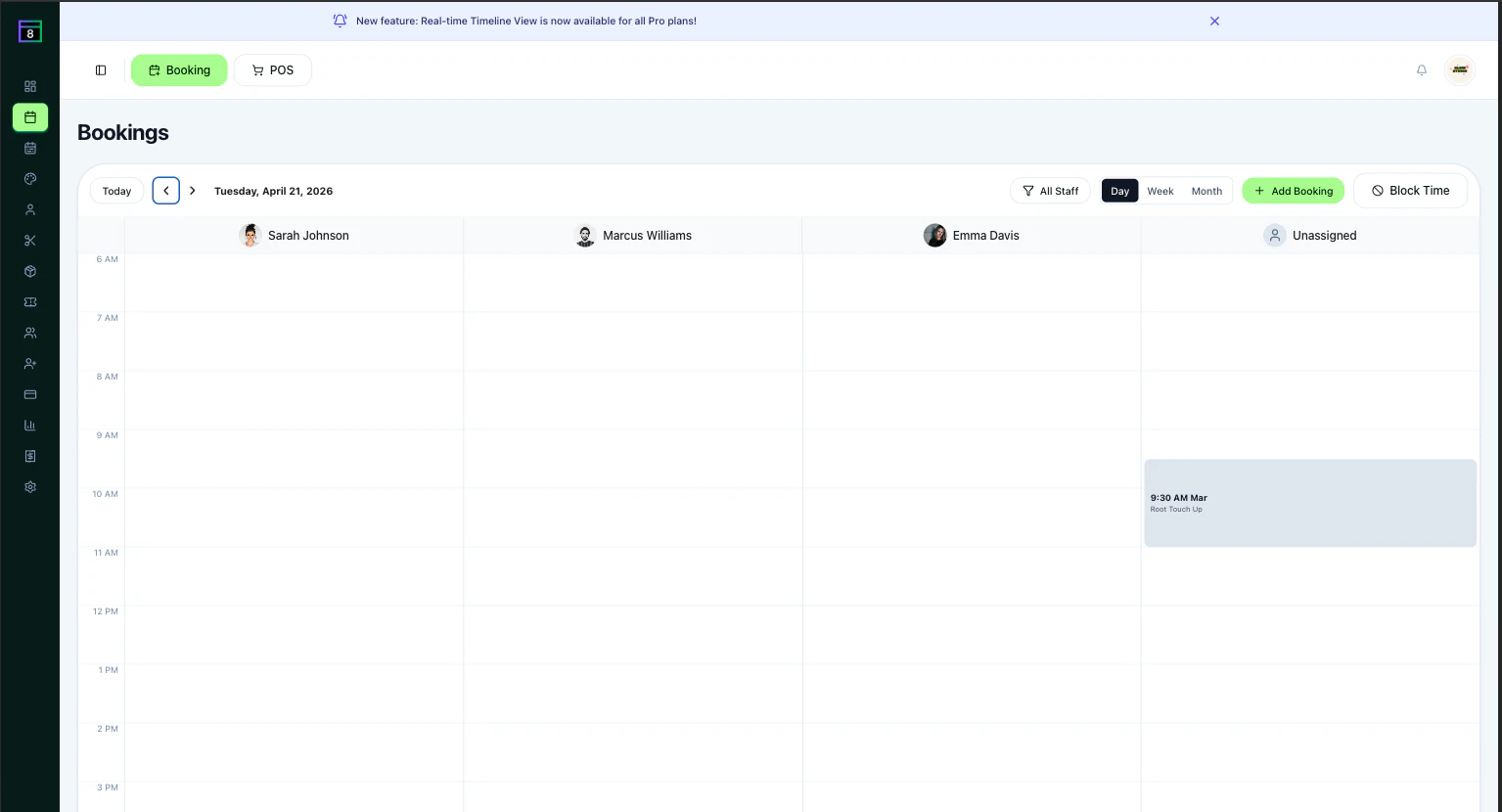Click the New feature Timeline View announcement text

(526, 21)
